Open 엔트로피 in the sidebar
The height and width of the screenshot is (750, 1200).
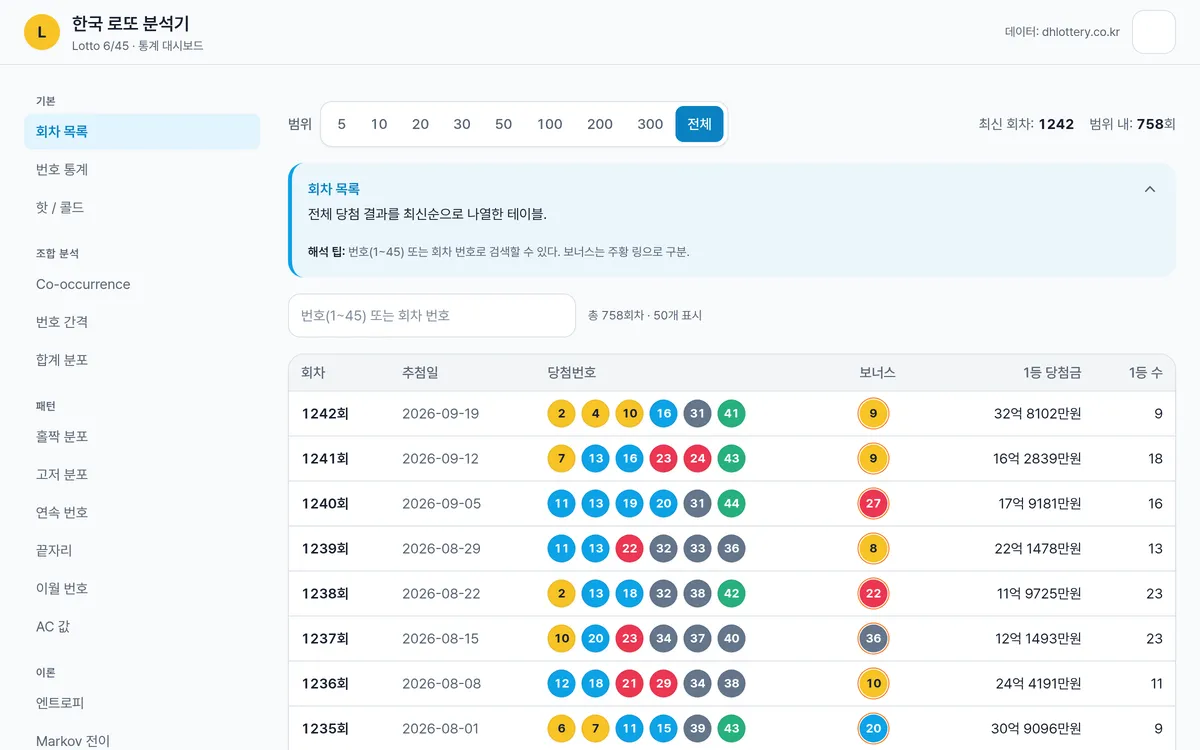click(x=142, y=704)
